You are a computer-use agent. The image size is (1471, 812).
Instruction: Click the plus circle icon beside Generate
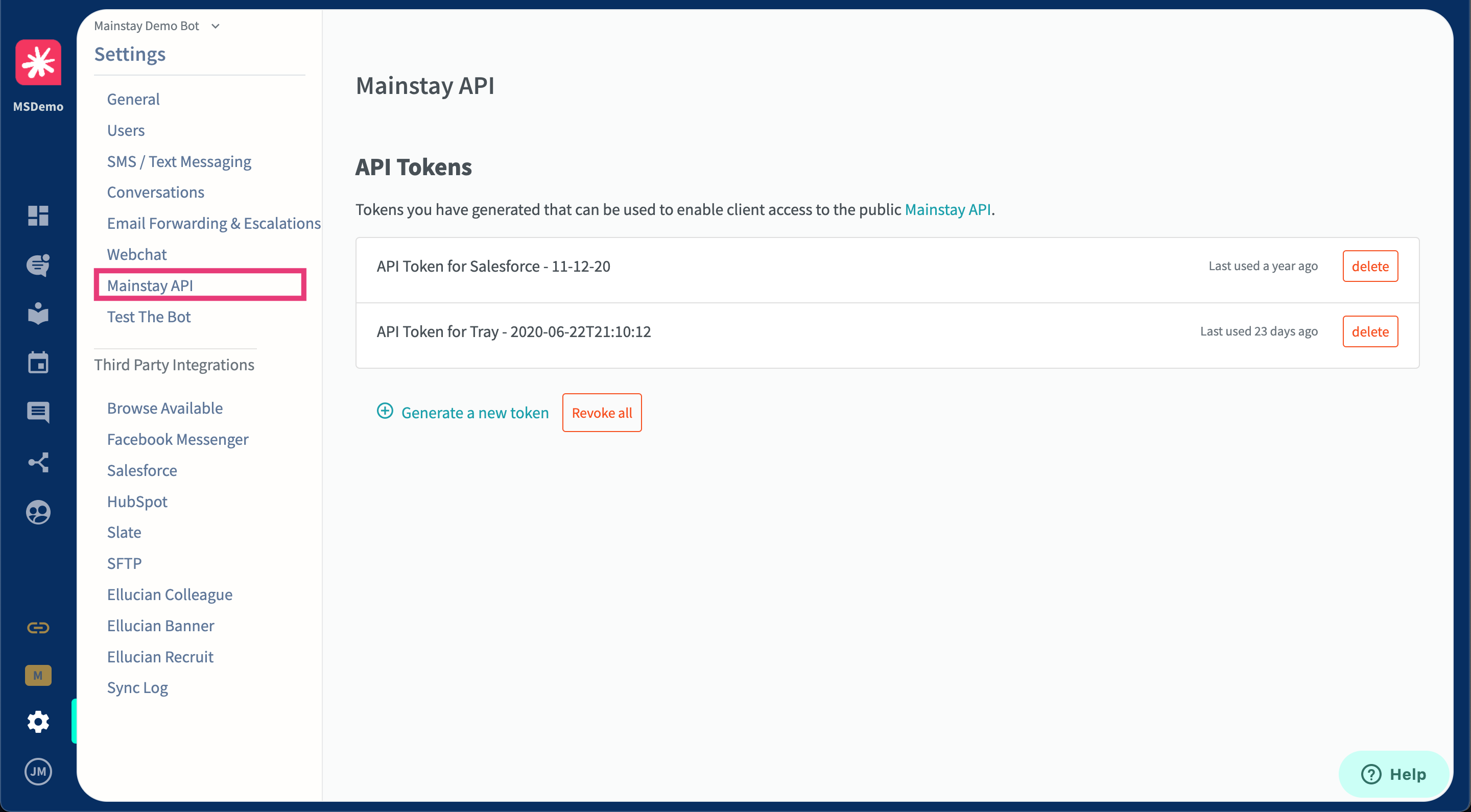[385, 411]
